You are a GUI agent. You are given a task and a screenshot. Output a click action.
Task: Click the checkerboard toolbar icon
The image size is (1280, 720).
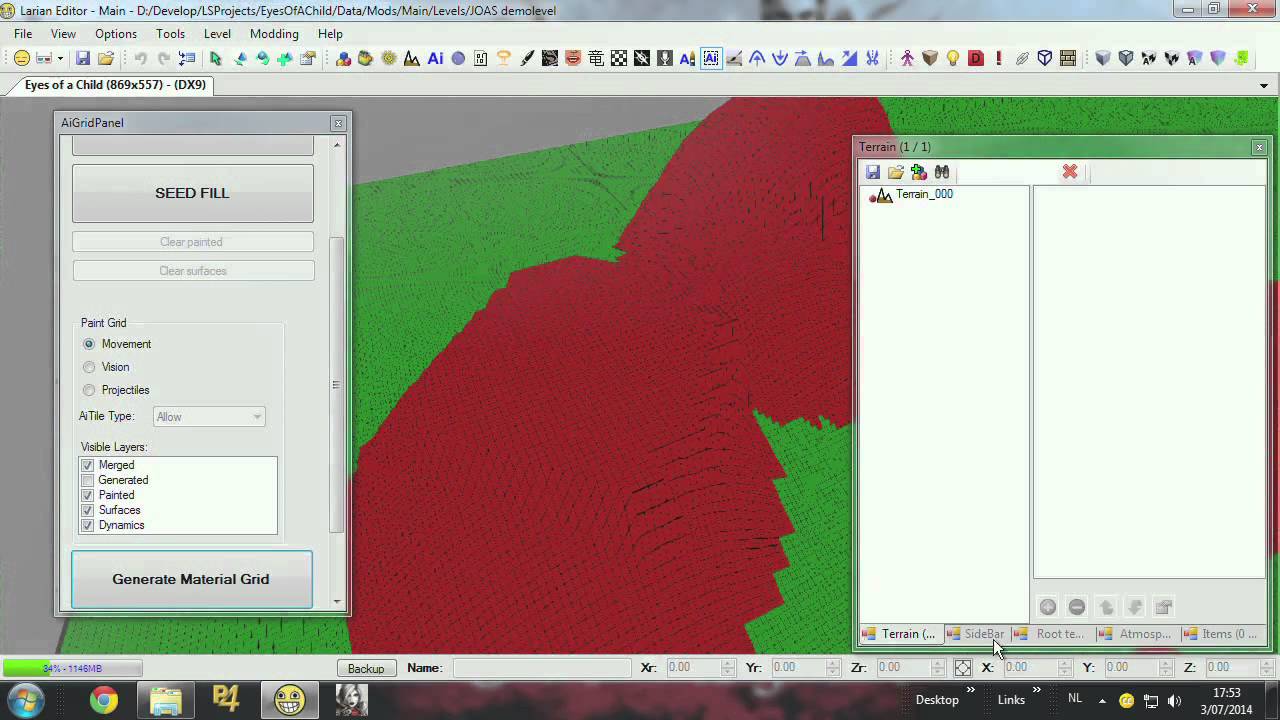(x=619, y=59)
